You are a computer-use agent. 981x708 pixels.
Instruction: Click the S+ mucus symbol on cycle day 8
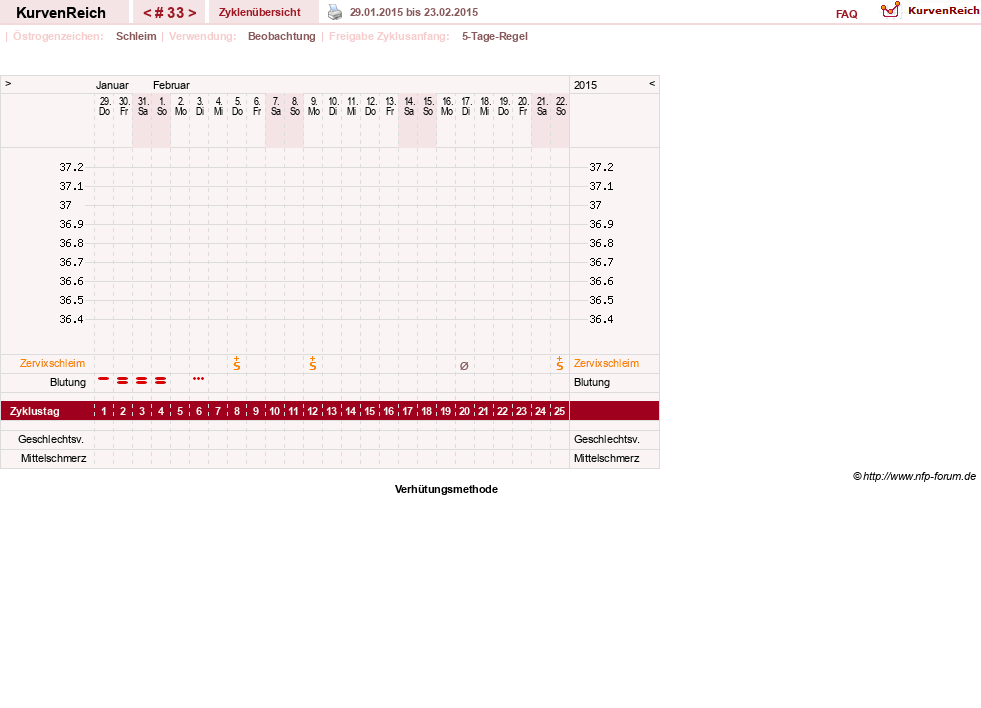(x=236, y=363)
